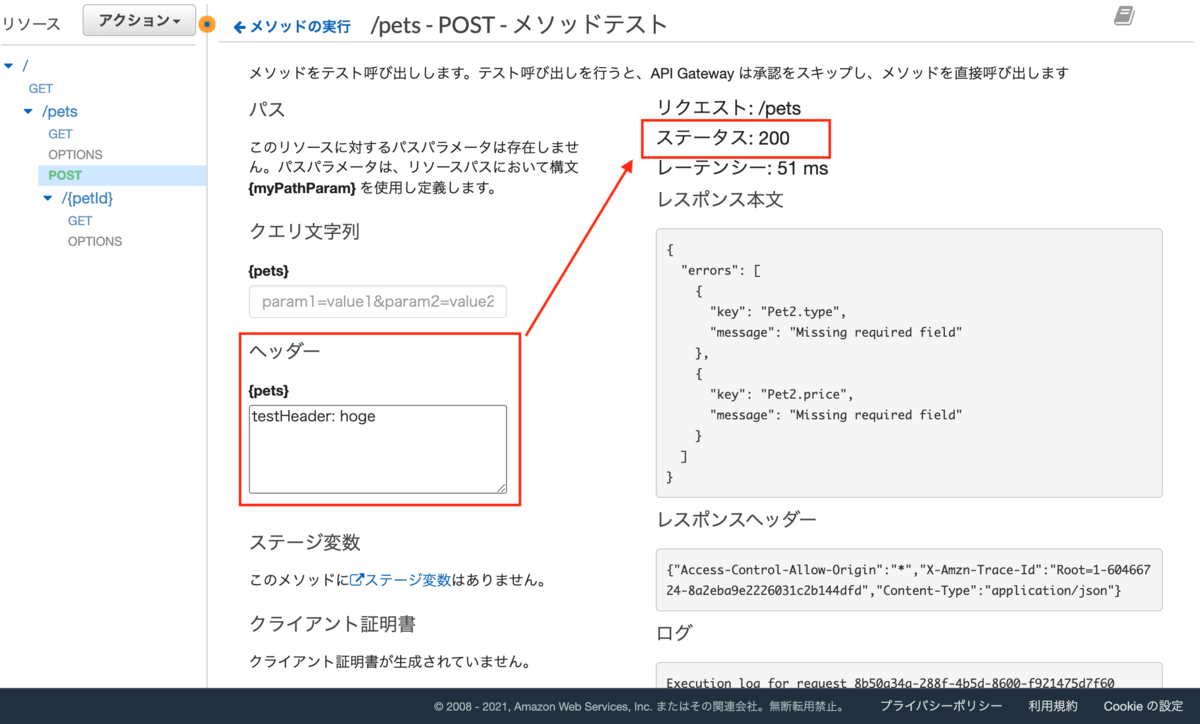Select the /{petId} resource

pyautogui.click(x=87, y=199)
